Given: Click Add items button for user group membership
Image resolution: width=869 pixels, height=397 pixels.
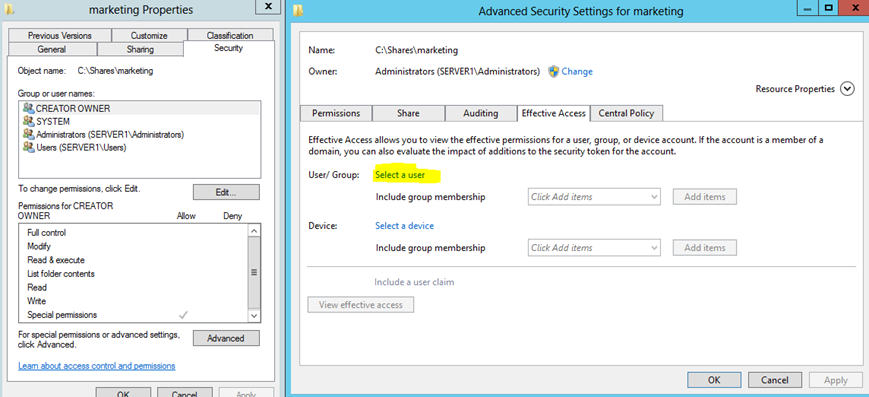Looking at the screenshot, I should click(x=705, y=197).
